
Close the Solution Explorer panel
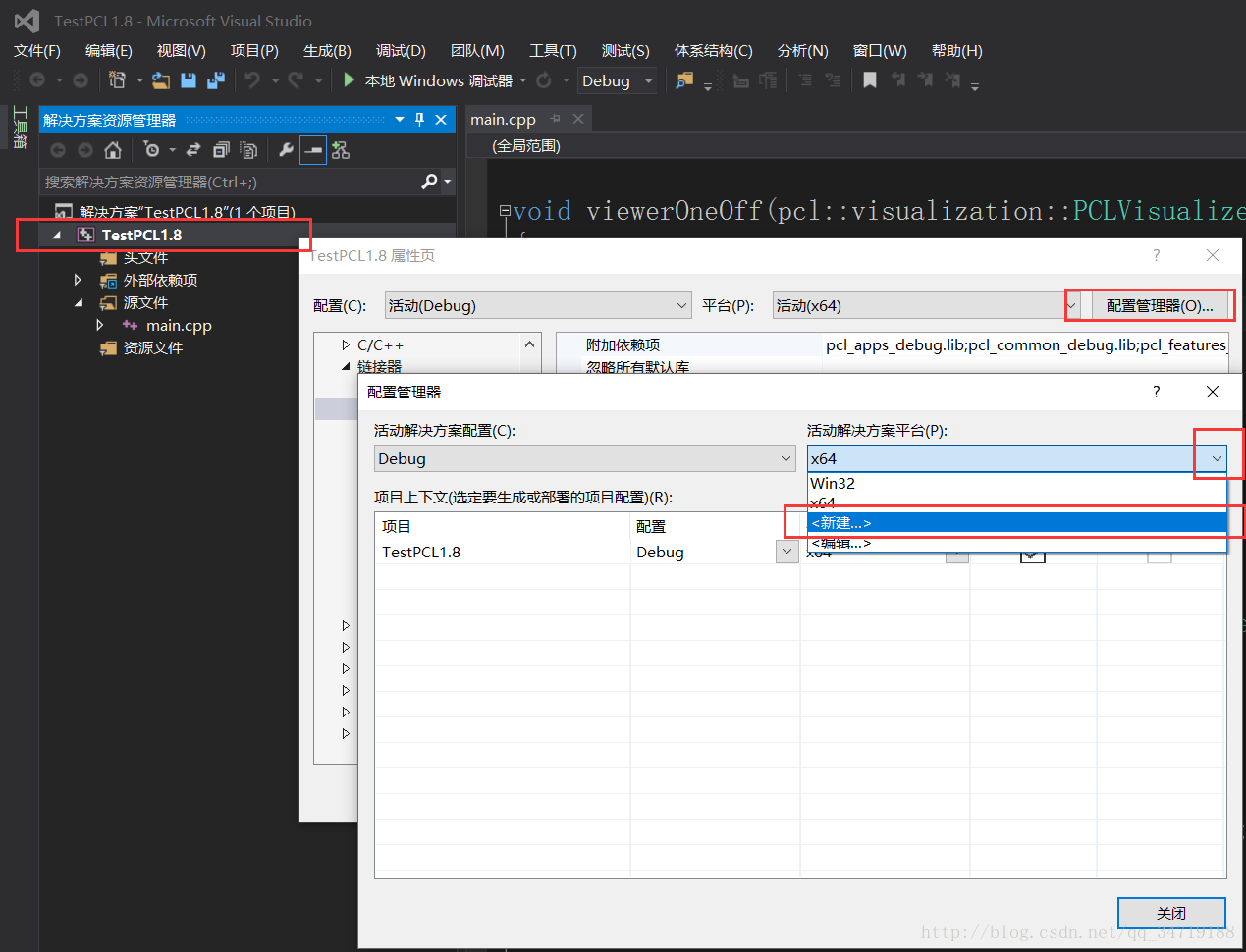pyautogui.click(x=441, y=119)
